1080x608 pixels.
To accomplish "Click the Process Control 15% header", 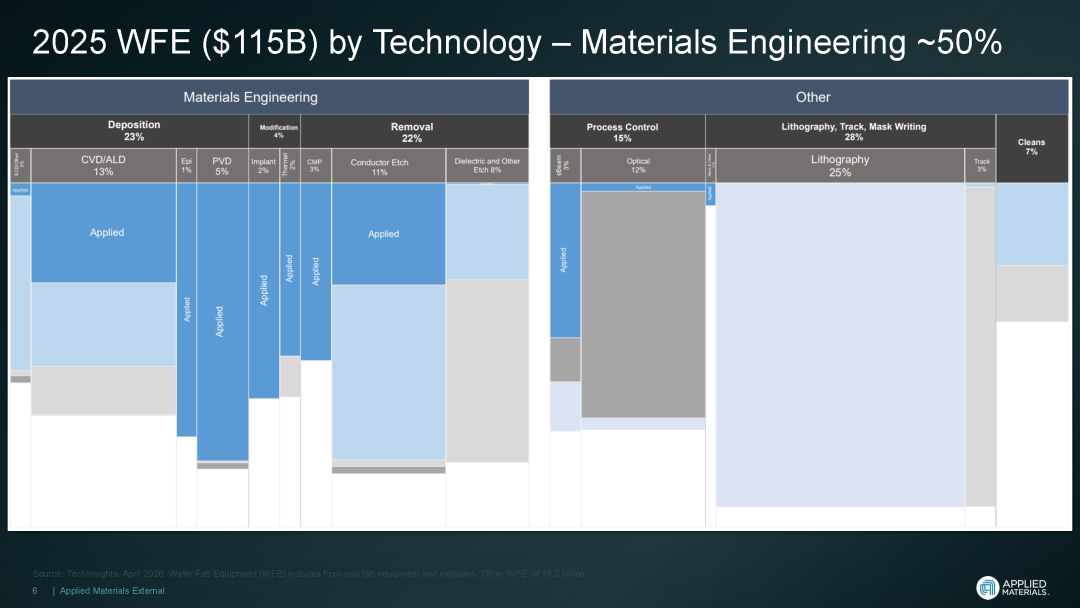I will [x=627, y=131].
